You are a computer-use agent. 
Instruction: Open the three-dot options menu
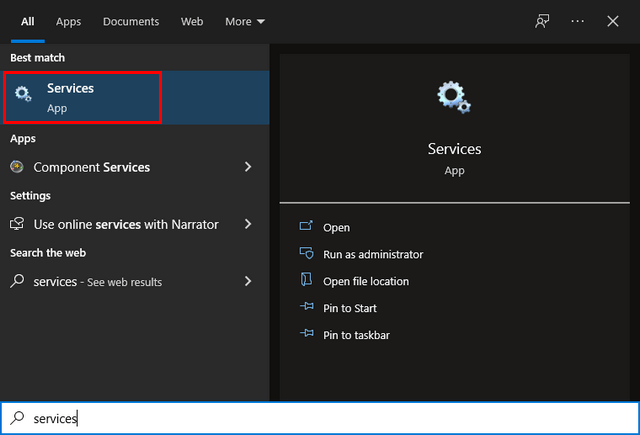pos(578,21)
